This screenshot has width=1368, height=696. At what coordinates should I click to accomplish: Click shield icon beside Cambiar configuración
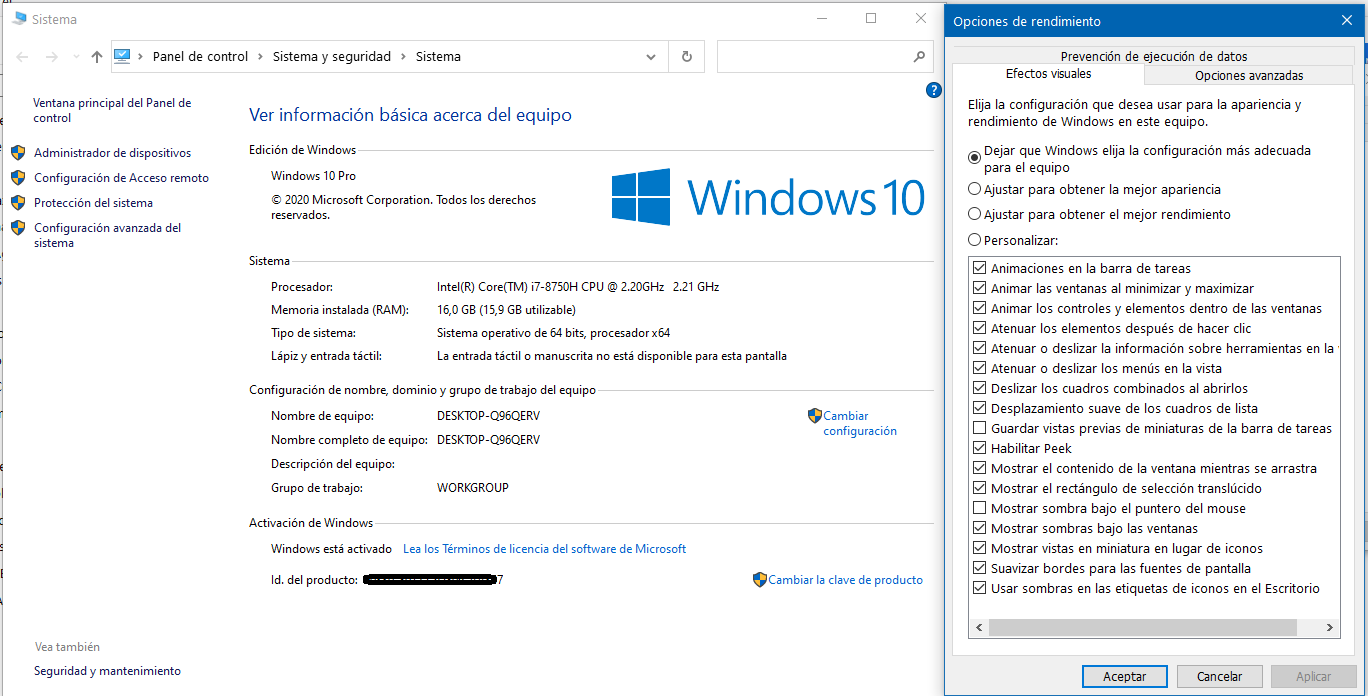point(814,416)
